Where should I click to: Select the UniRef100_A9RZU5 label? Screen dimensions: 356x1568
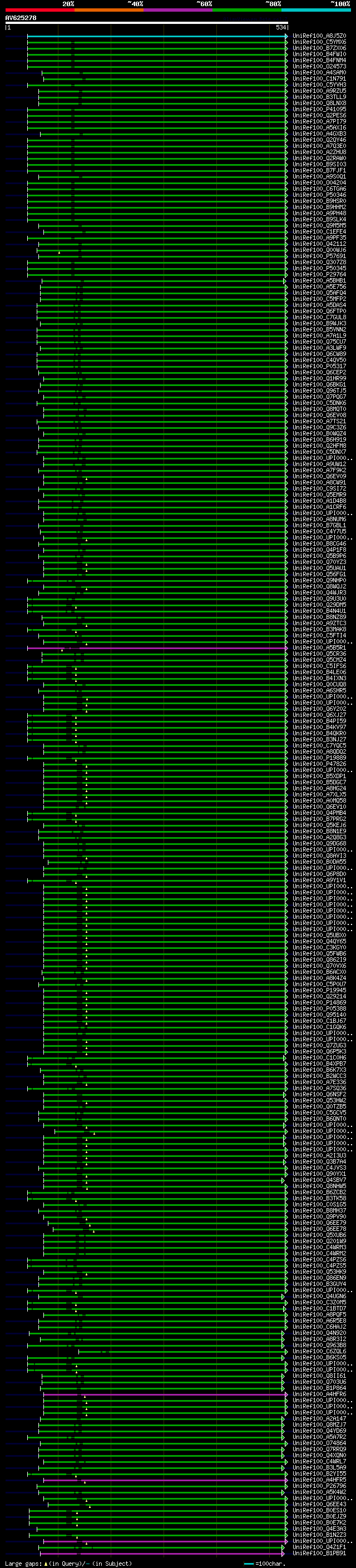click(319, 91)
